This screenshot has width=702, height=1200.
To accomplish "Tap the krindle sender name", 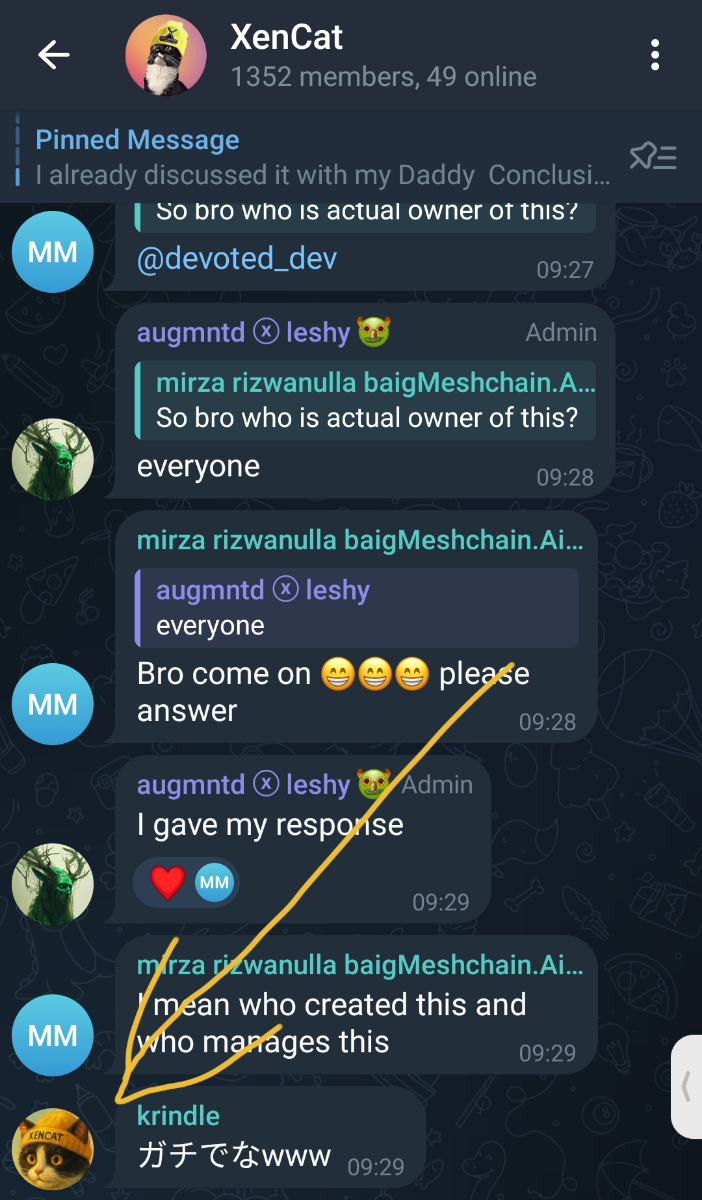I will click(x=178, y=1115).
